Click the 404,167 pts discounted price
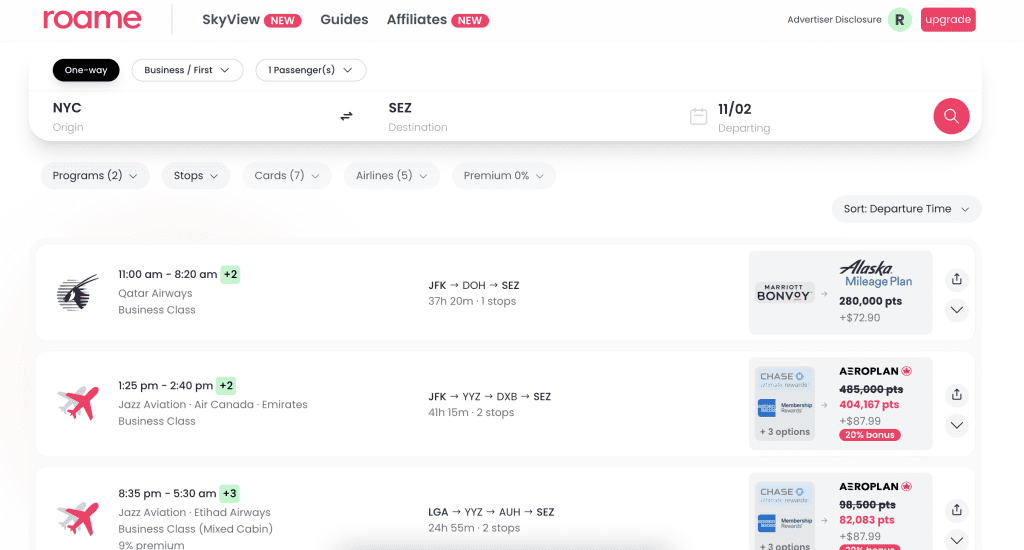The image size is (1024, 550). 869,404
